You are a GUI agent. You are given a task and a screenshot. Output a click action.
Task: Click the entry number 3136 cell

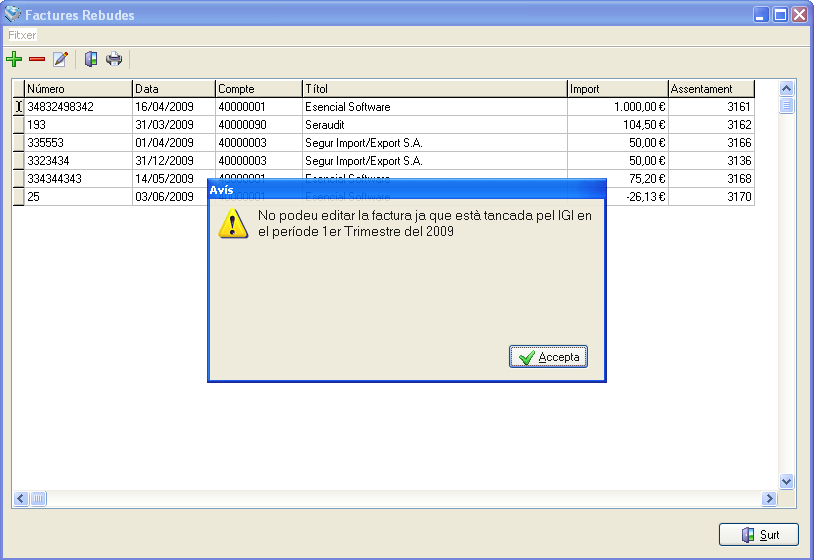[x=711, y=161]
